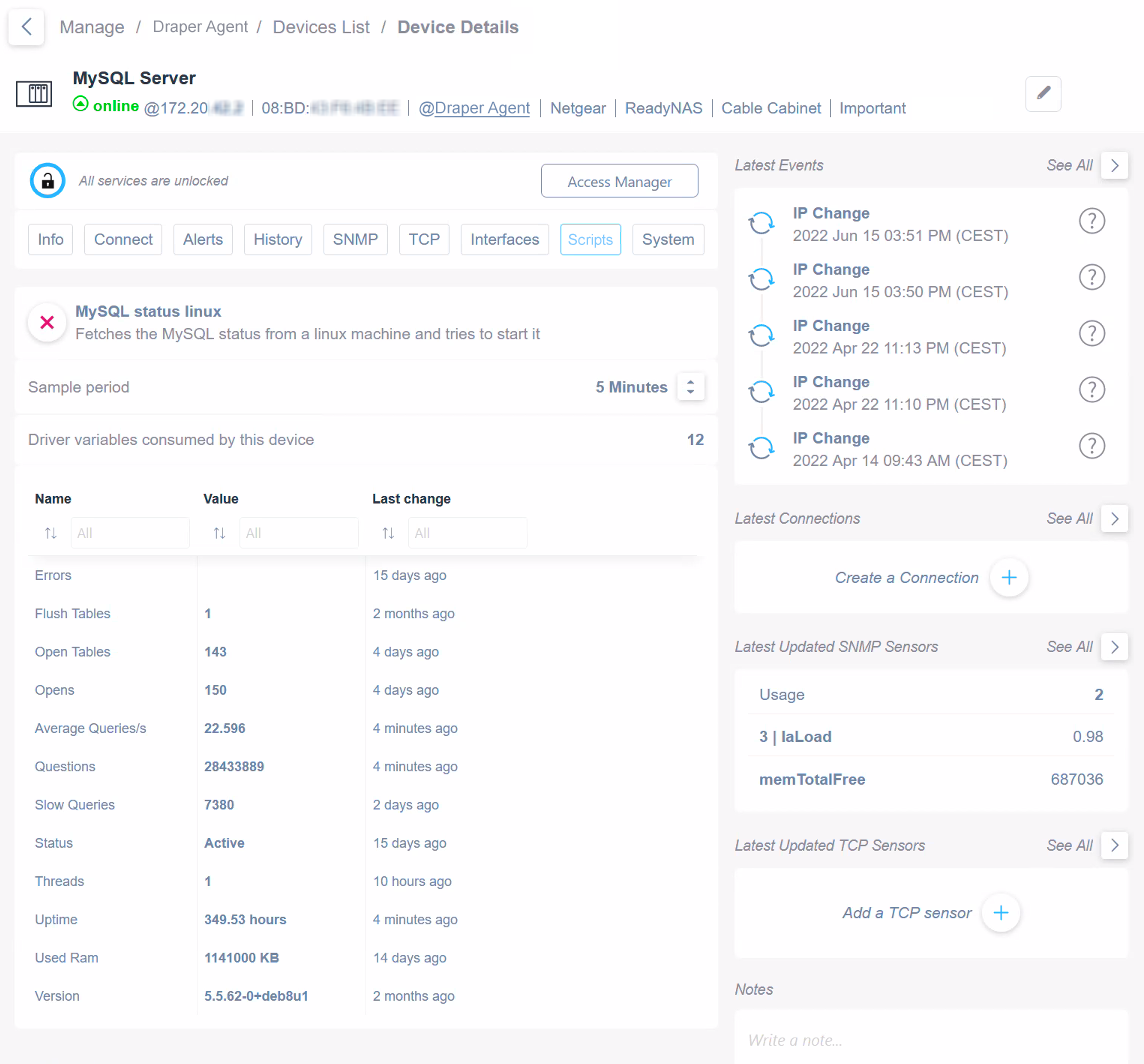
Task: Click the blue lock services icon
Action: click(47, 181)
